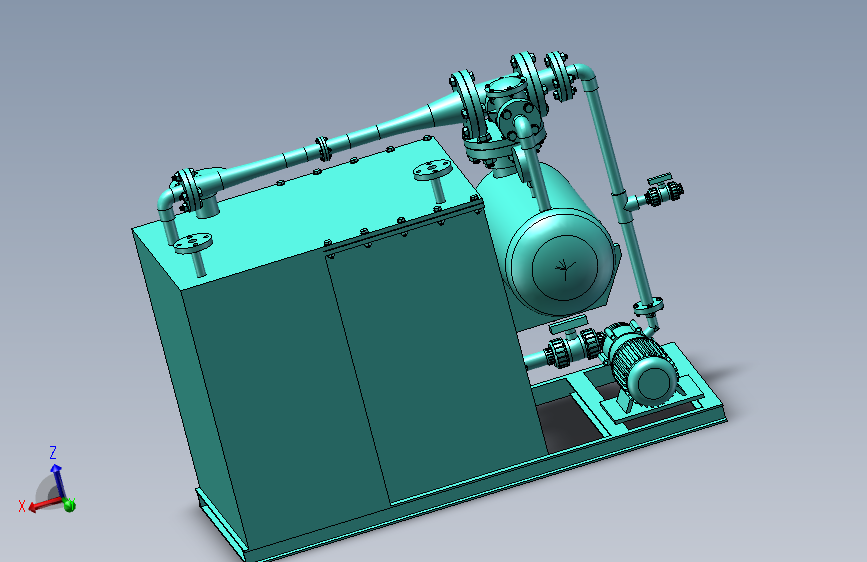867x562 pixels.
Task: Click the green Y axis of the triad
Action: coord(70,504)
